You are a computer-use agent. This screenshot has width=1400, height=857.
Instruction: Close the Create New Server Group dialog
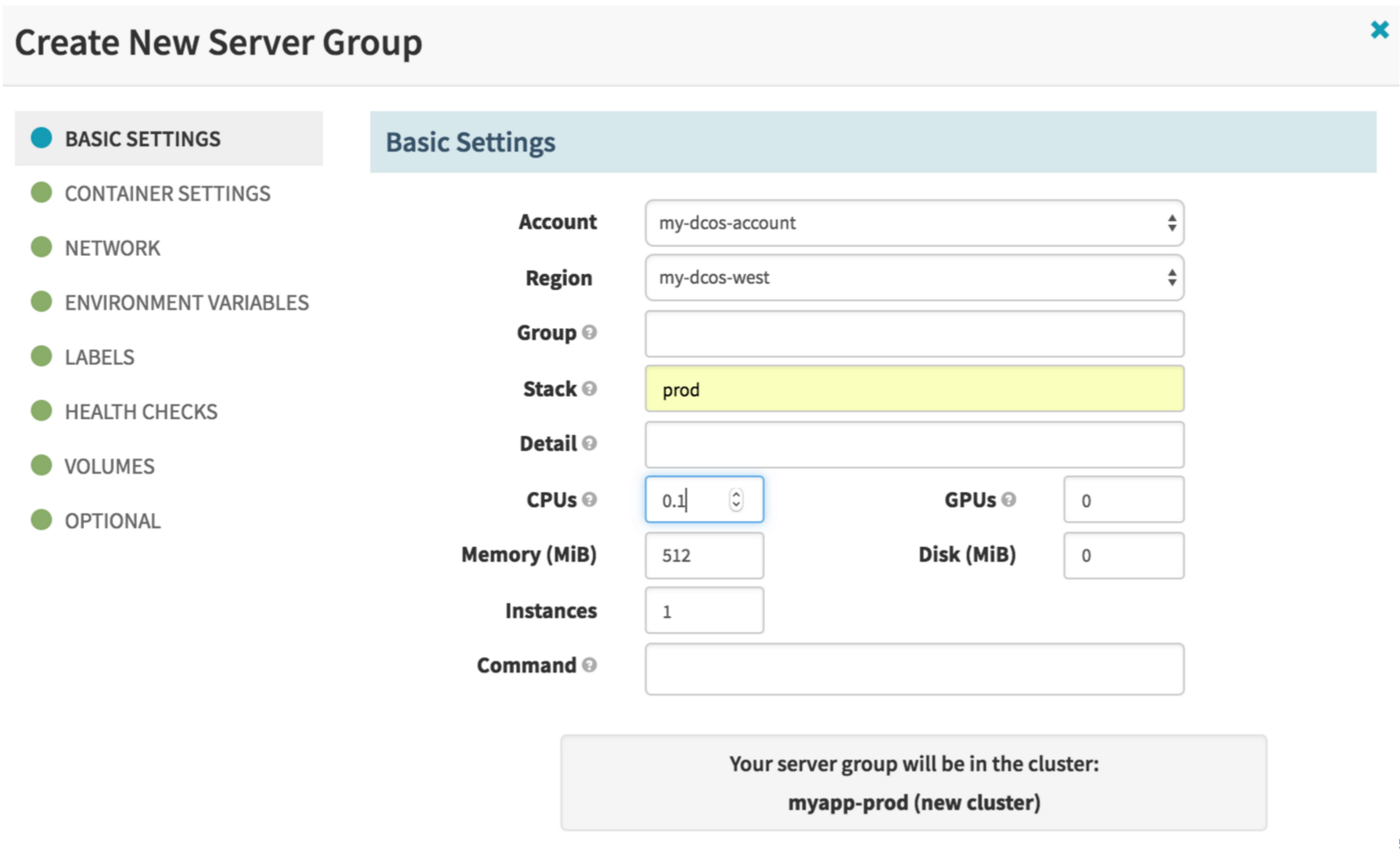tap(1379, 31)
